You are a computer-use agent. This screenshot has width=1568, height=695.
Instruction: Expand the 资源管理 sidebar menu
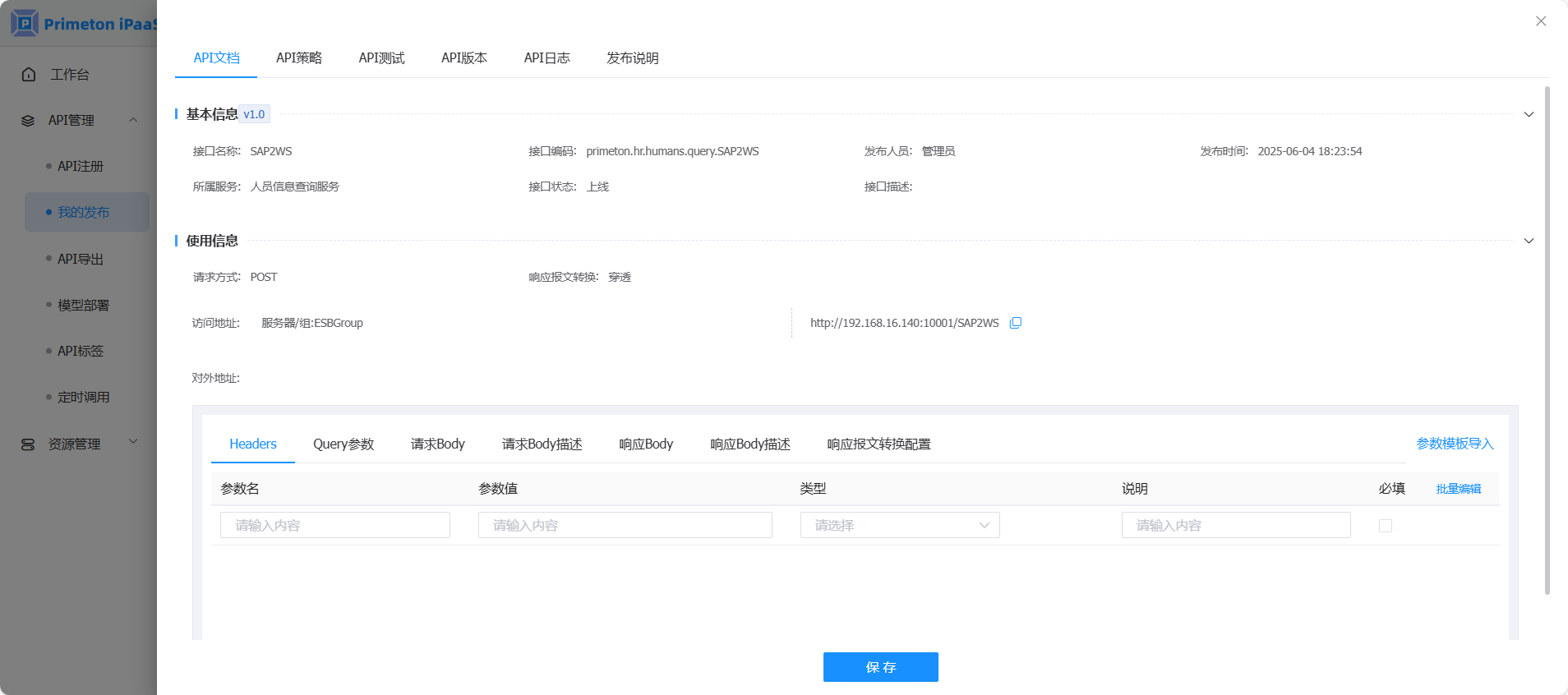(133, 442)
